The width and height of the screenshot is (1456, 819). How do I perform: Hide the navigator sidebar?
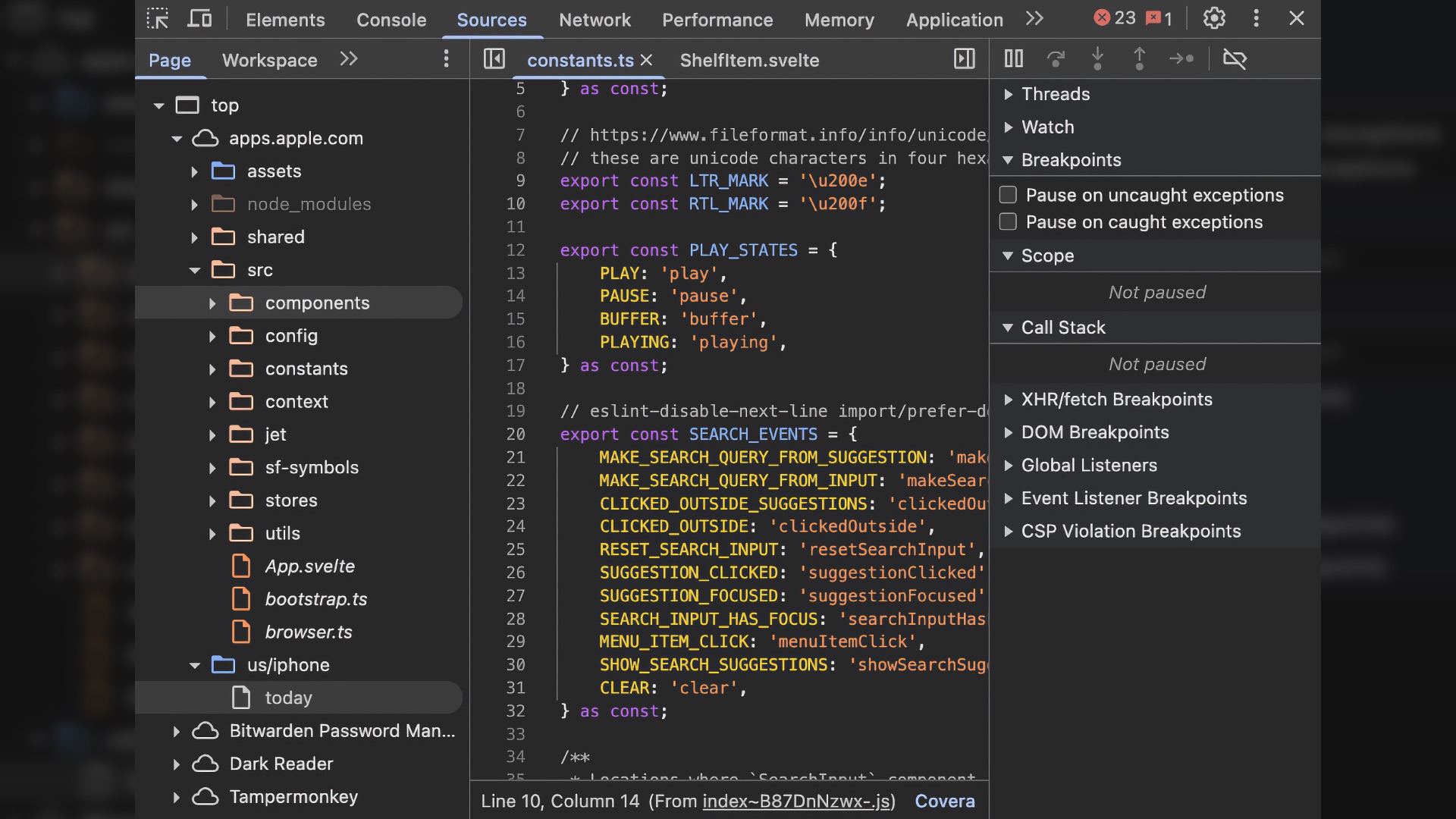click(x=494, y=59)
